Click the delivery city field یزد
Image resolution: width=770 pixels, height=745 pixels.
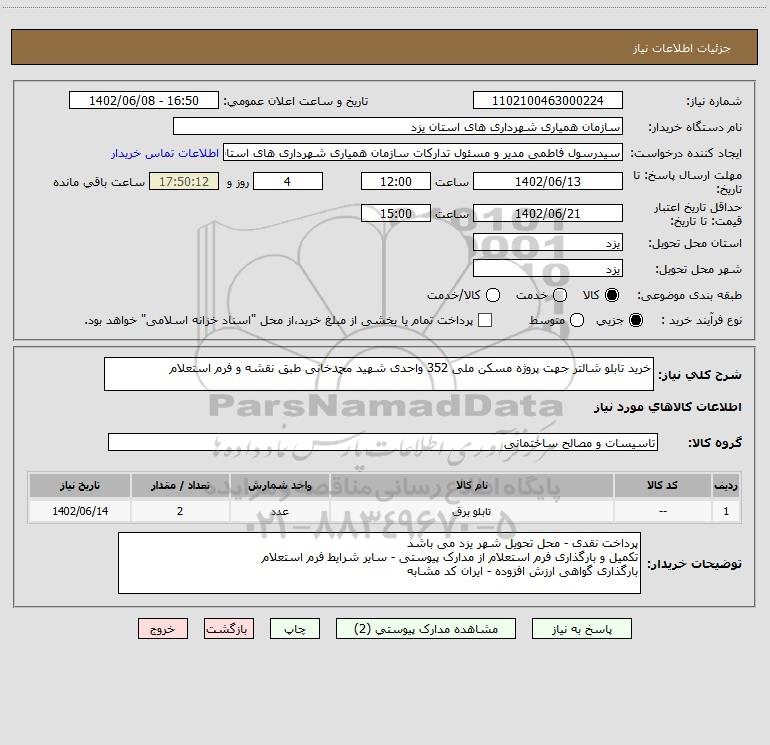548,269
